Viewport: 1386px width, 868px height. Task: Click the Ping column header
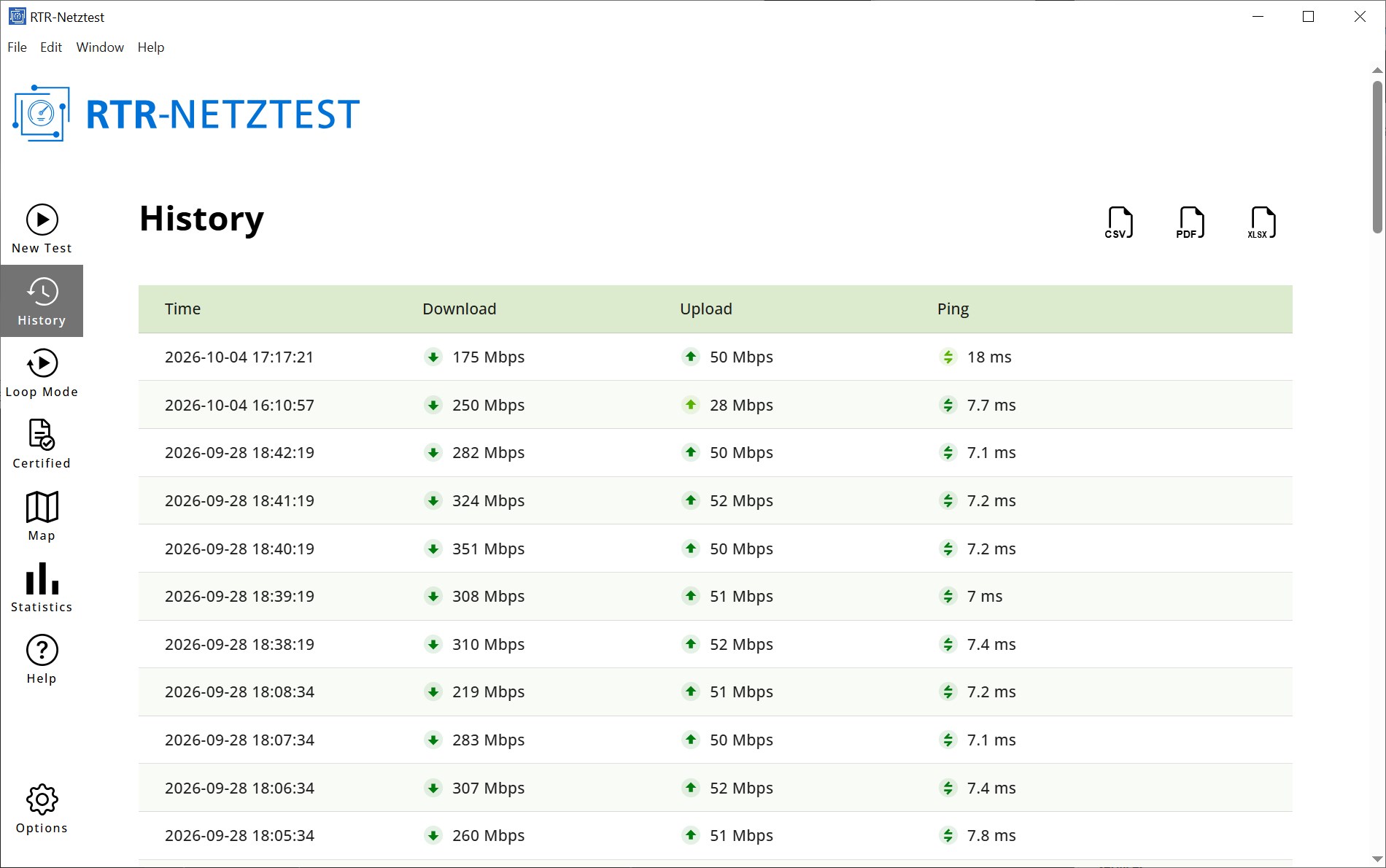click(x=953, y=309)
